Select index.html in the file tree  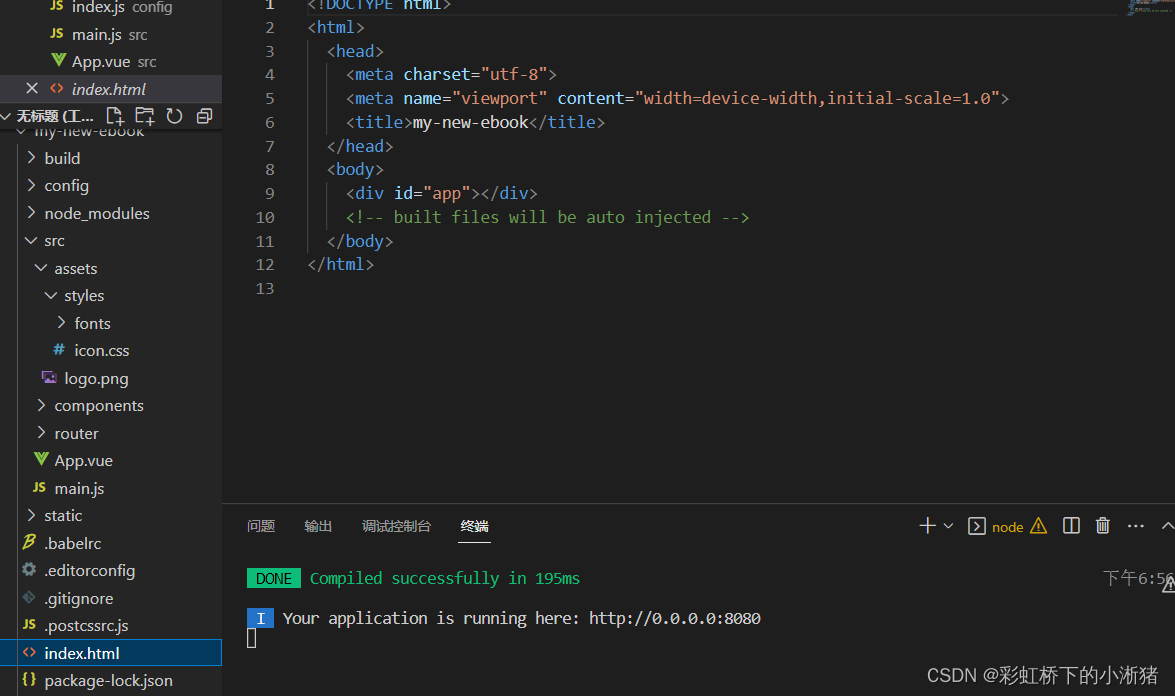pyautogui.click(x=111, y=653)
